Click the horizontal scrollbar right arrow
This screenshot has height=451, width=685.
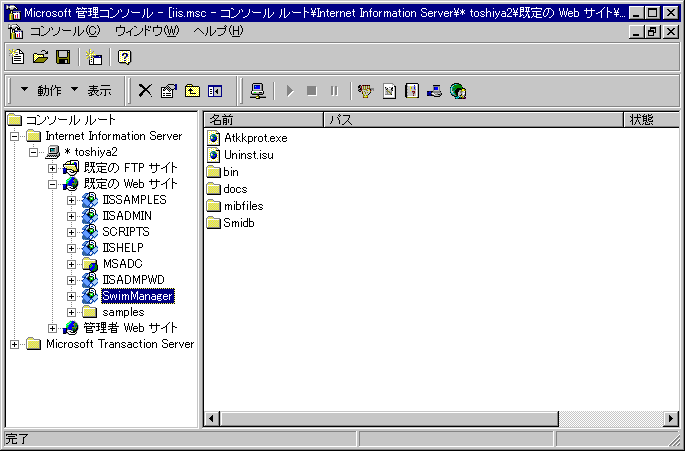click(x=671, y=419)
